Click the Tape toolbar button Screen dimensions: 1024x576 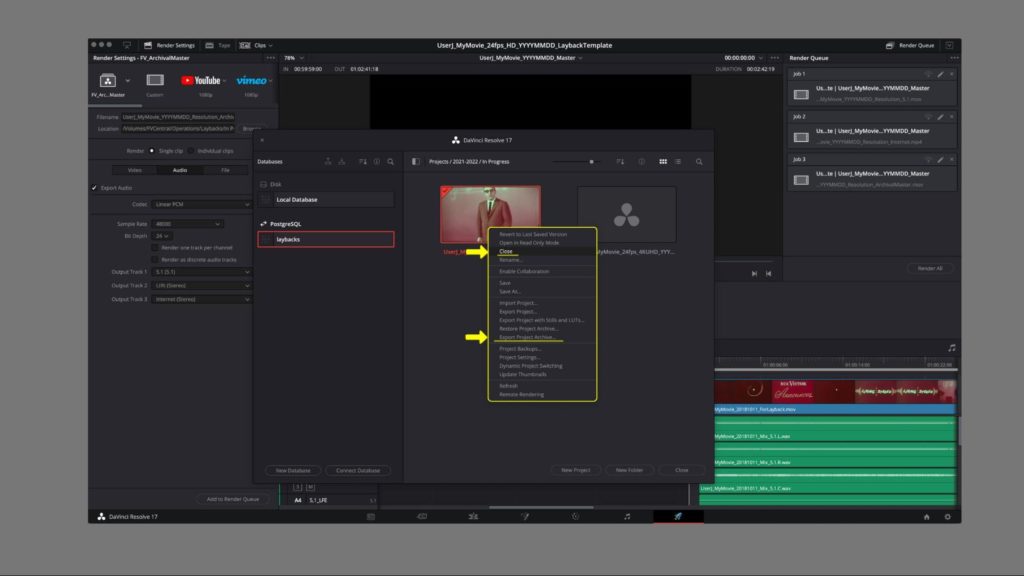pyautogui.click(x=218, y=45)
